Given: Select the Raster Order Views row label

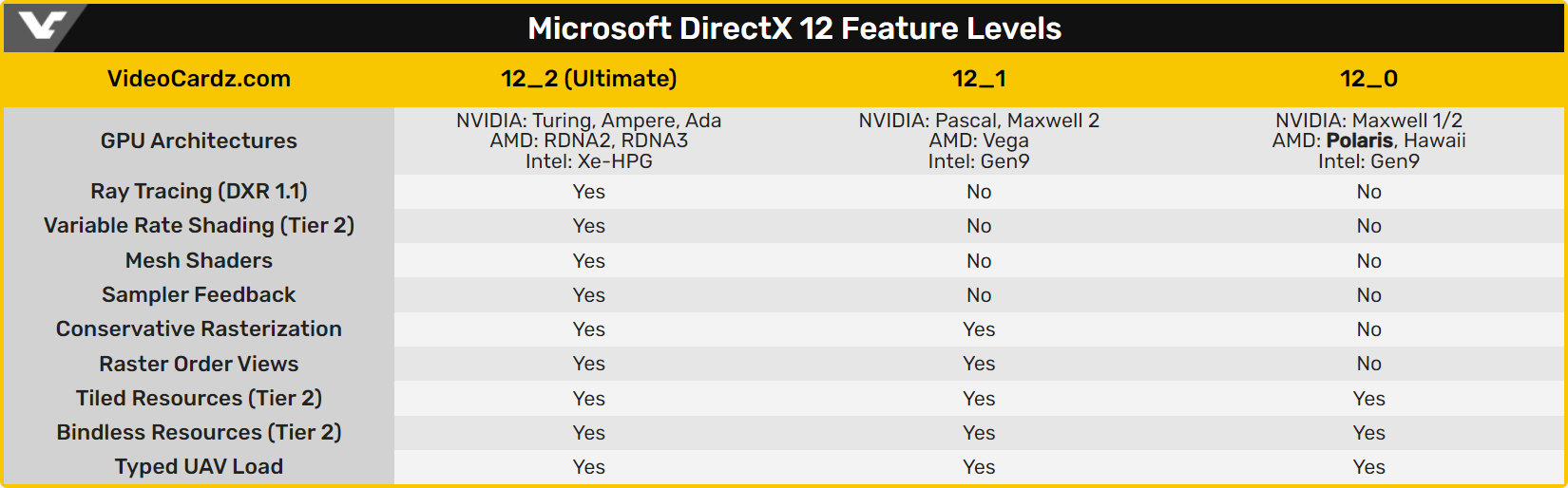Looking at the screenshot, I should click(199, 364).
